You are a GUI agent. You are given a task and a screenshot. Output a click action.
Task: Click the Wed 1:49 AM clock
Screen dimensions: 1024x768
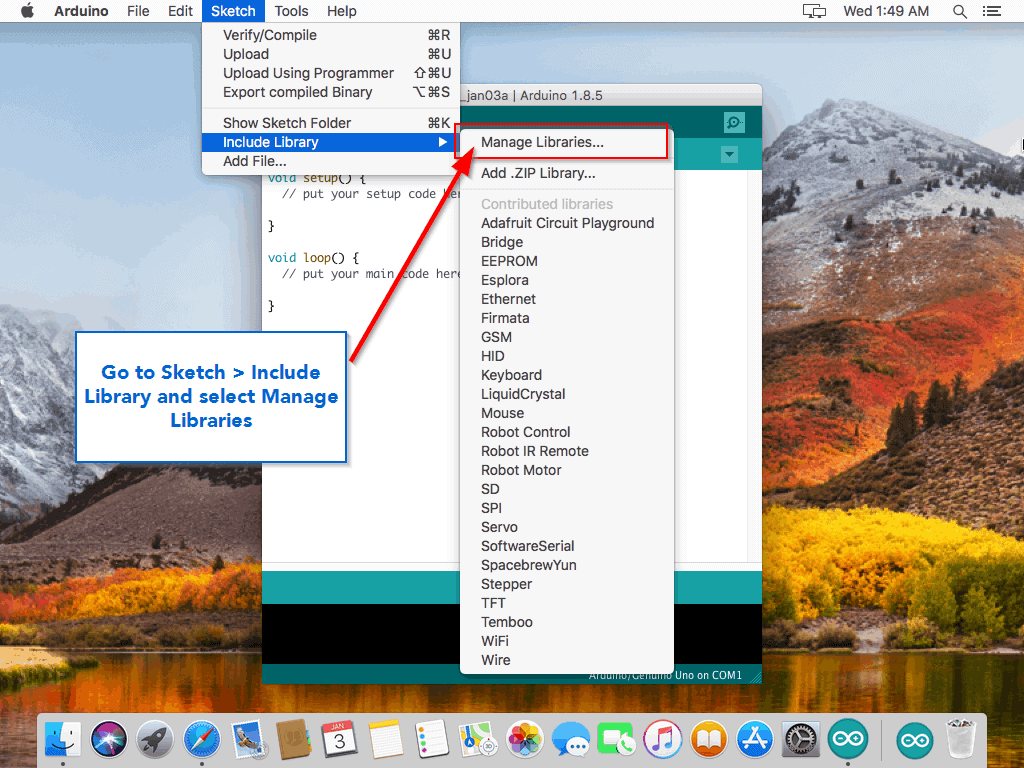(x=886, y=11)
